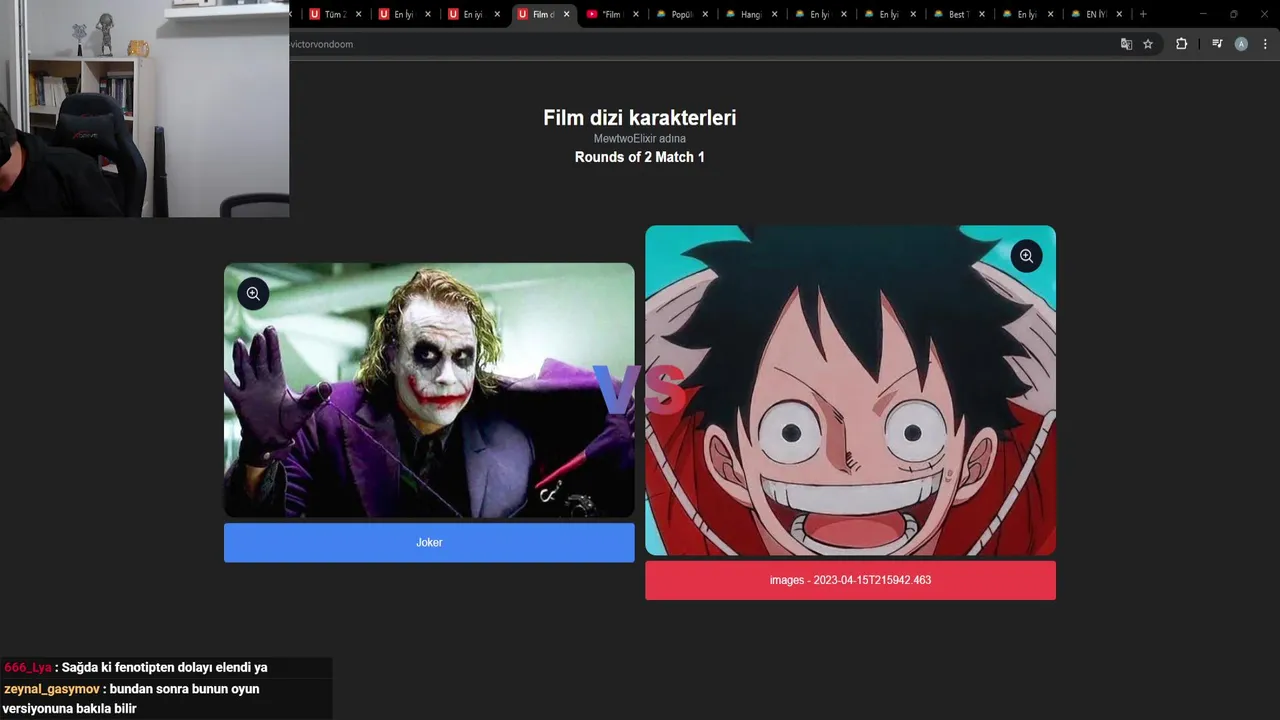Magnify the Joker image with its zoom icon
This screenshot has height=720, width=1280.
(x=253, y=294)
